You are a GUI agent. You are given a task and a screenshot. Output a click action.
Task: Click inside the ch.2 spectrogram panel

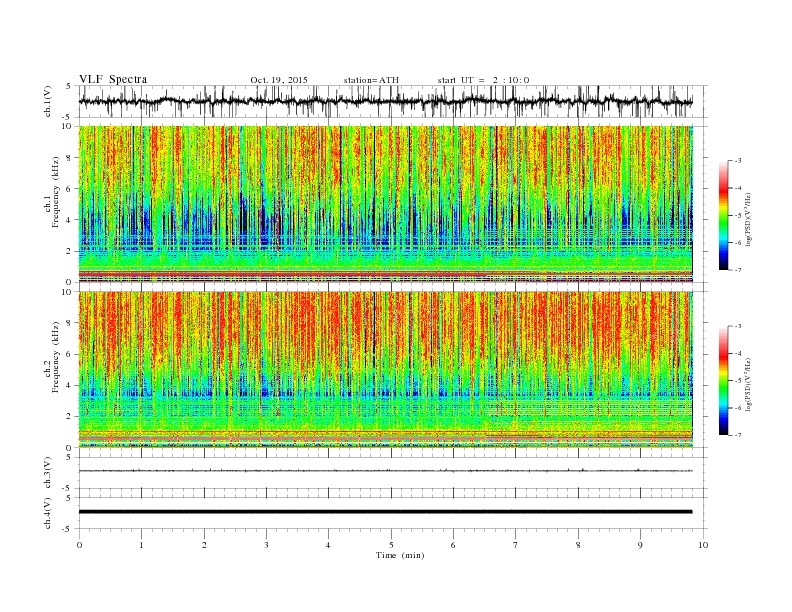385,369
